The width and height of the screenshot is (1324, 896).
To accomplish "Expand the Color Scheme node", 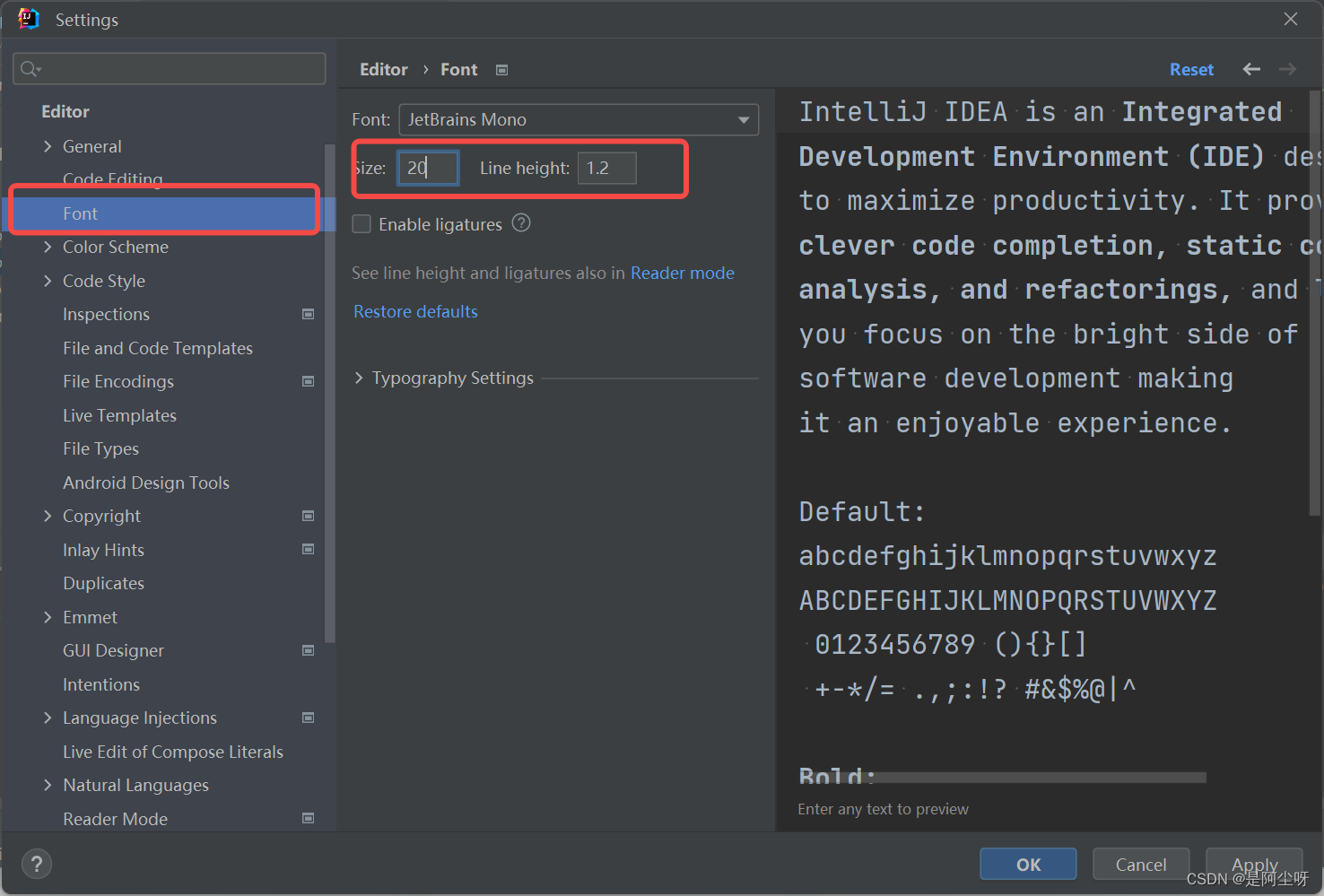I will point(48,247).
